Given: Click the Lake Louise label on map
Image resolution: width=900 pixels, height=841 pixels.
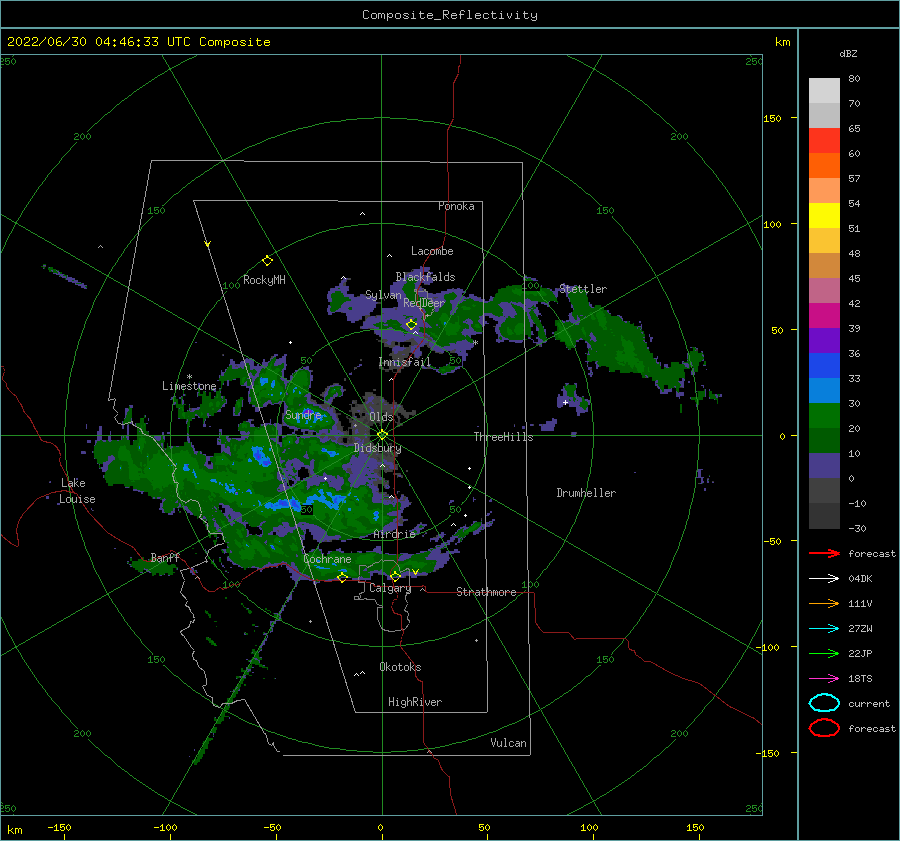Looking at the screenshot, I should coord(77,491).
